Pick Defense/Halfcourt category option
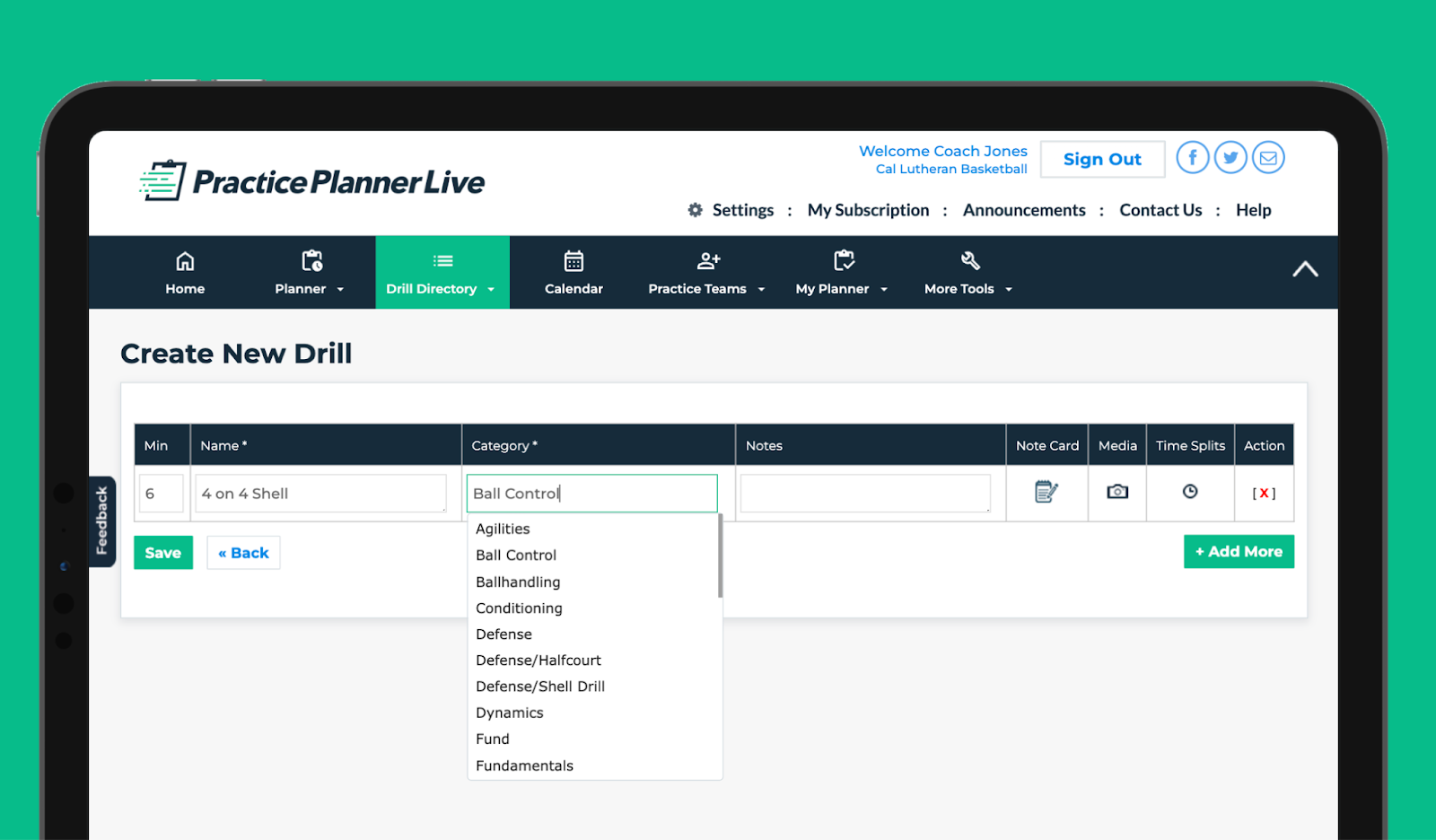This screenshot has height=840, width=1436. pyautogui.click(x=538, y=661)
